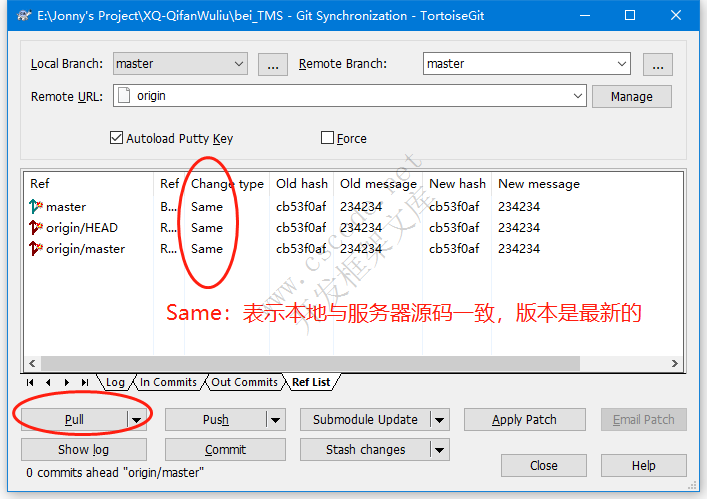The image size is (707, 499).
Task: Click the document icon in Remote URL field
Action: (x=124, y=96)
